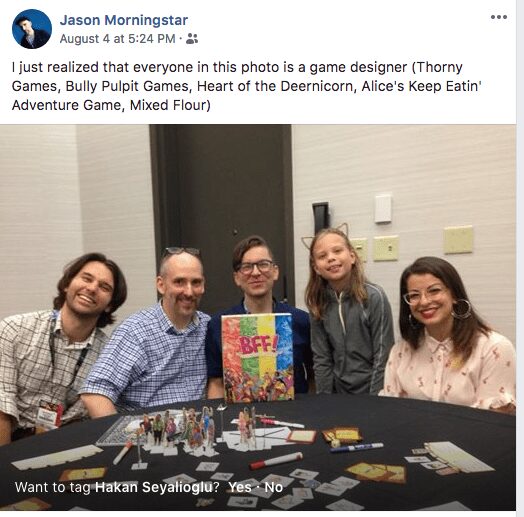Open Jason Morningstar's profile name link
The image size is (524, 517).
click(124, 20)
